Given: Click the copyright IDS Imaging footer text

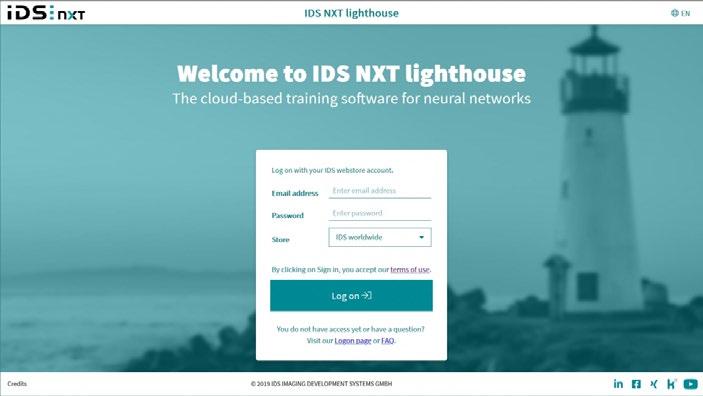Looking at the screenshot, I should tap(321, 384).
